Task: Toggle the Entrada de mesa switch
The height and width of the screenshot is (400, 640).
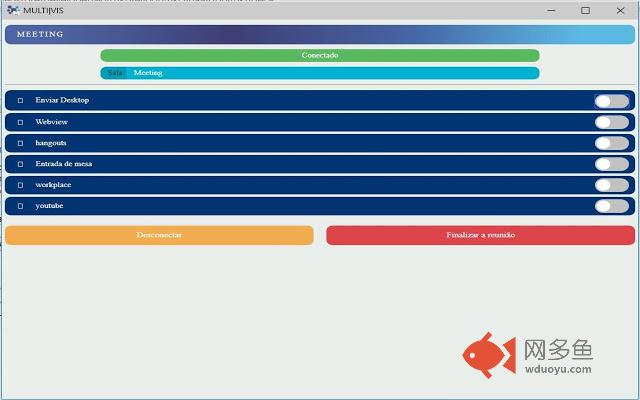Action: pyautogui.click(x=611, y=164)
